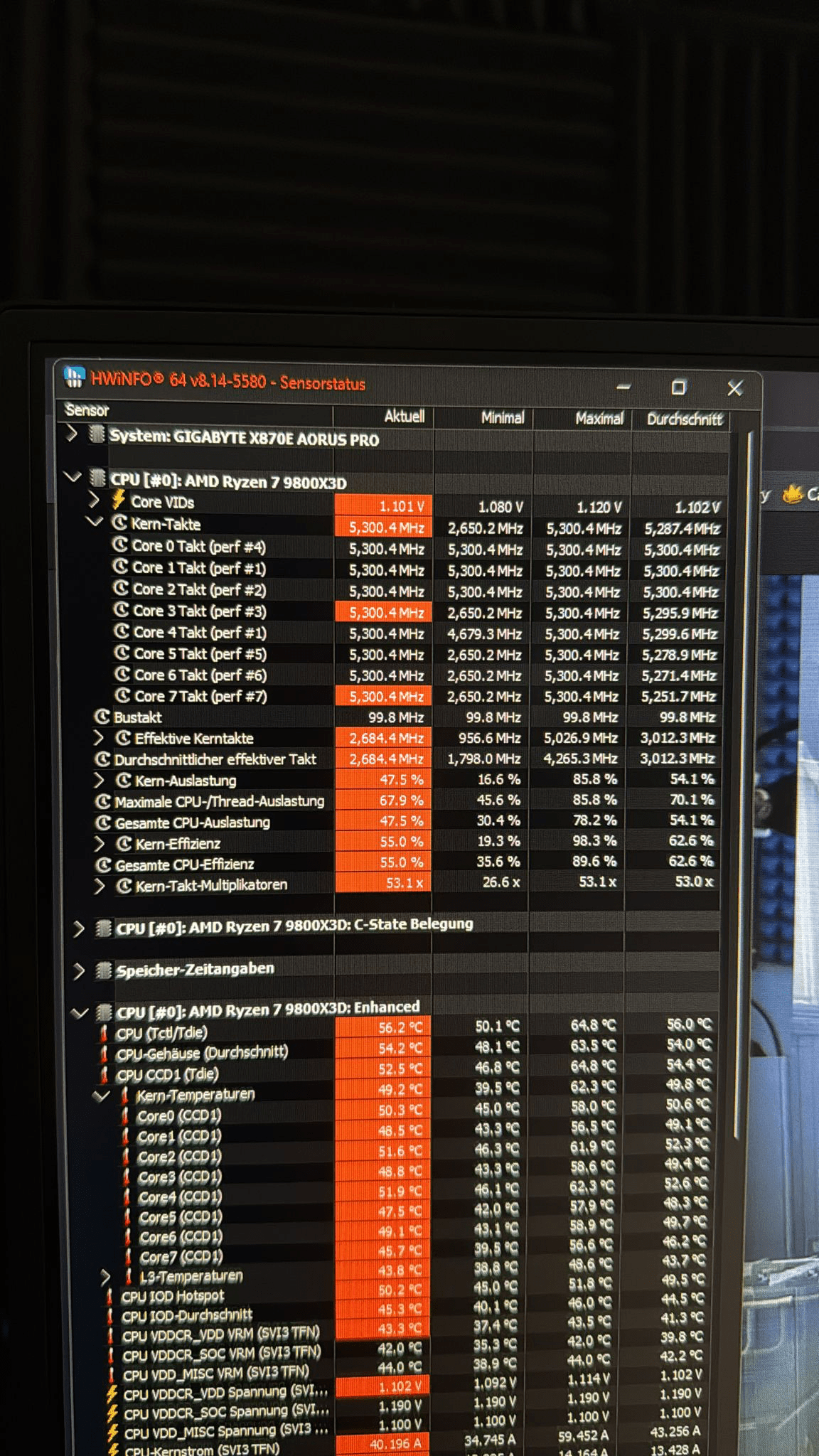Expand the Speicher-Zeitangaben group
The image size is (819, 1456).
click(79, 970)
